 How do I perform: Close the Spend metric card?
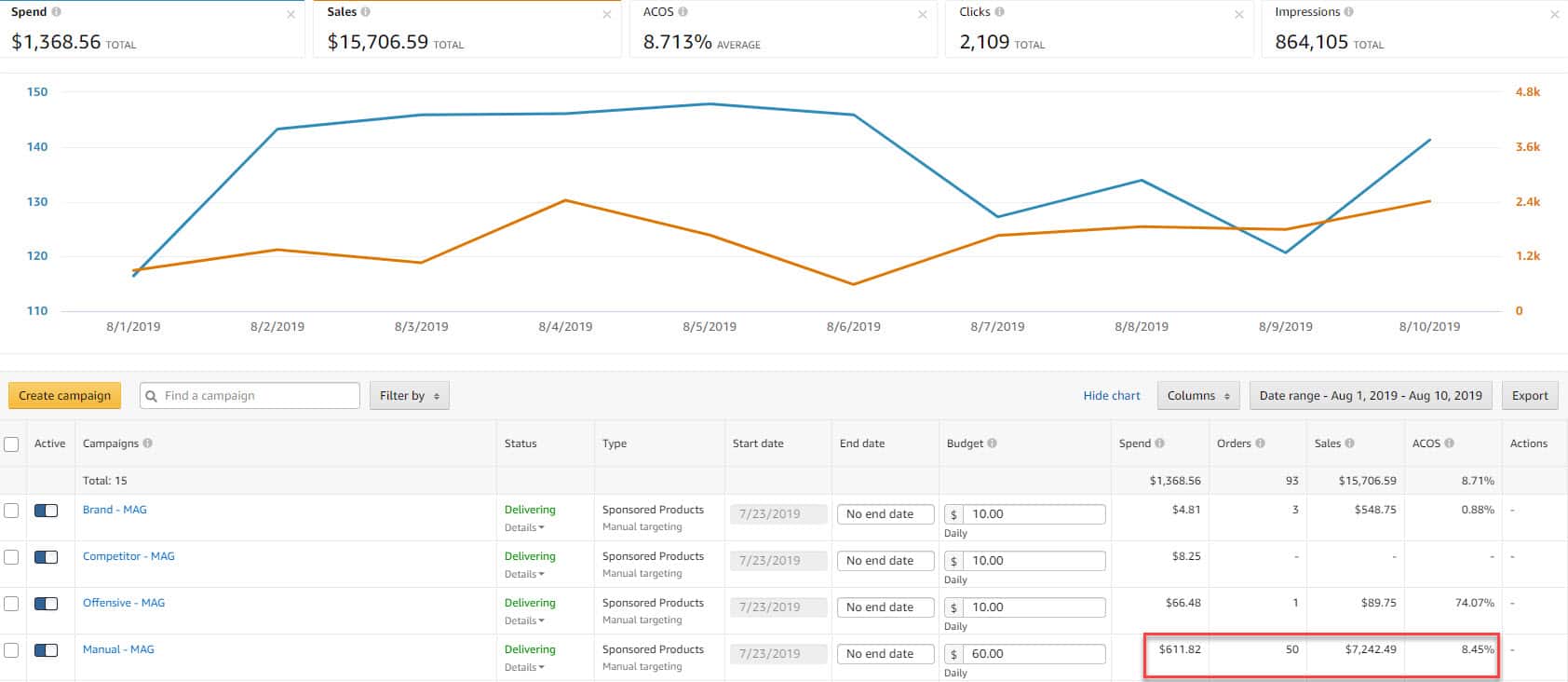(291, 14)
